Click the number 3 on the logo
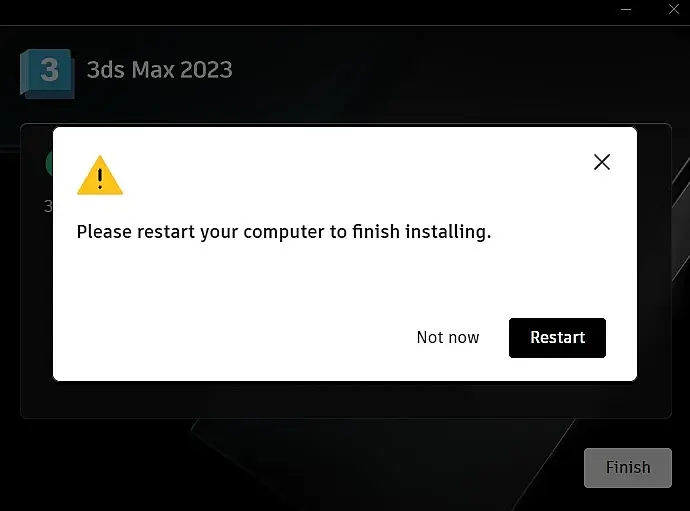The width and height of the screenshot is (690, 511). pos(49,70)
